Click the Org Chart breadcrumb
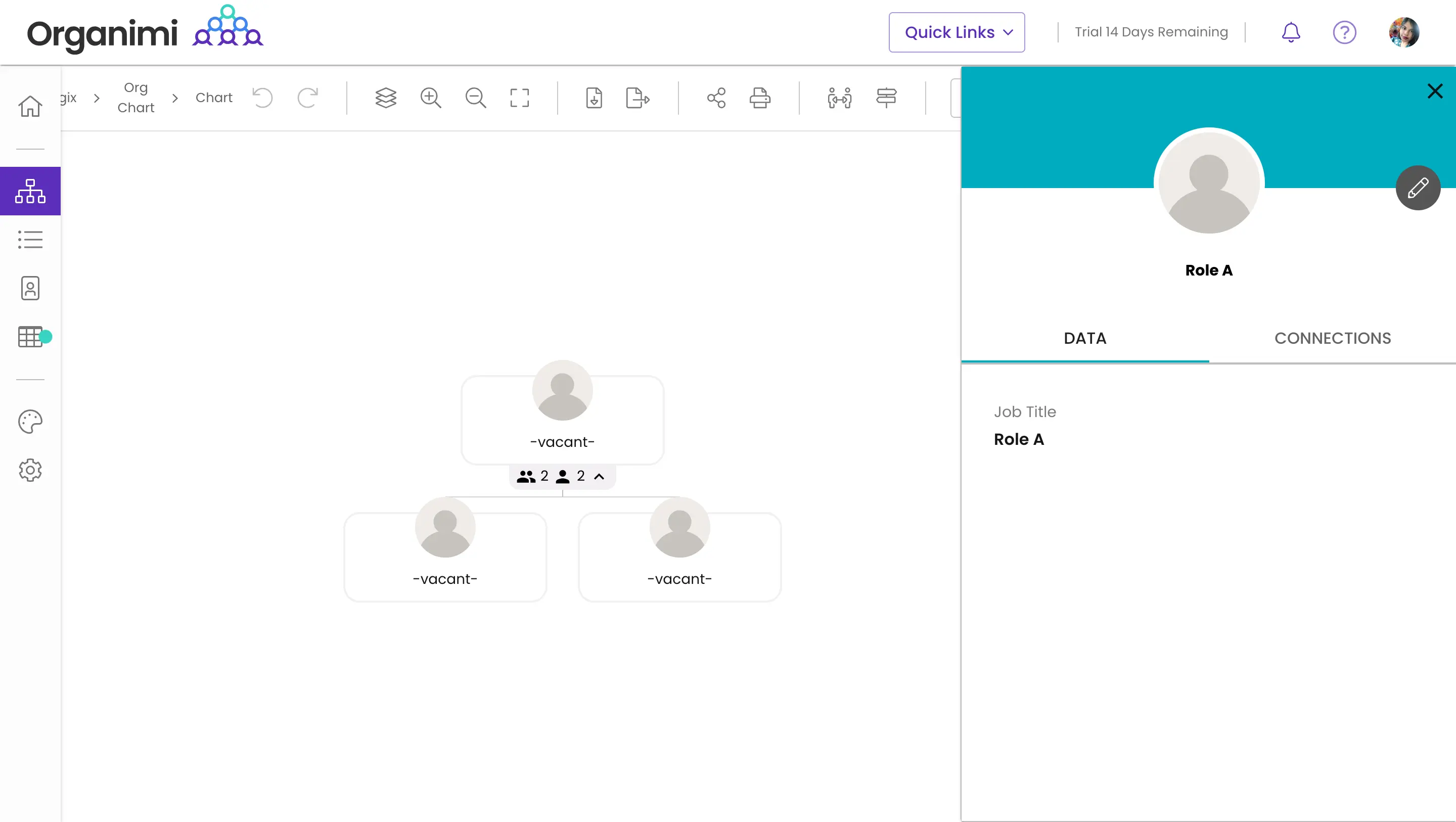The height and width of the screenshot is (822, 1456). pos(135,98)
